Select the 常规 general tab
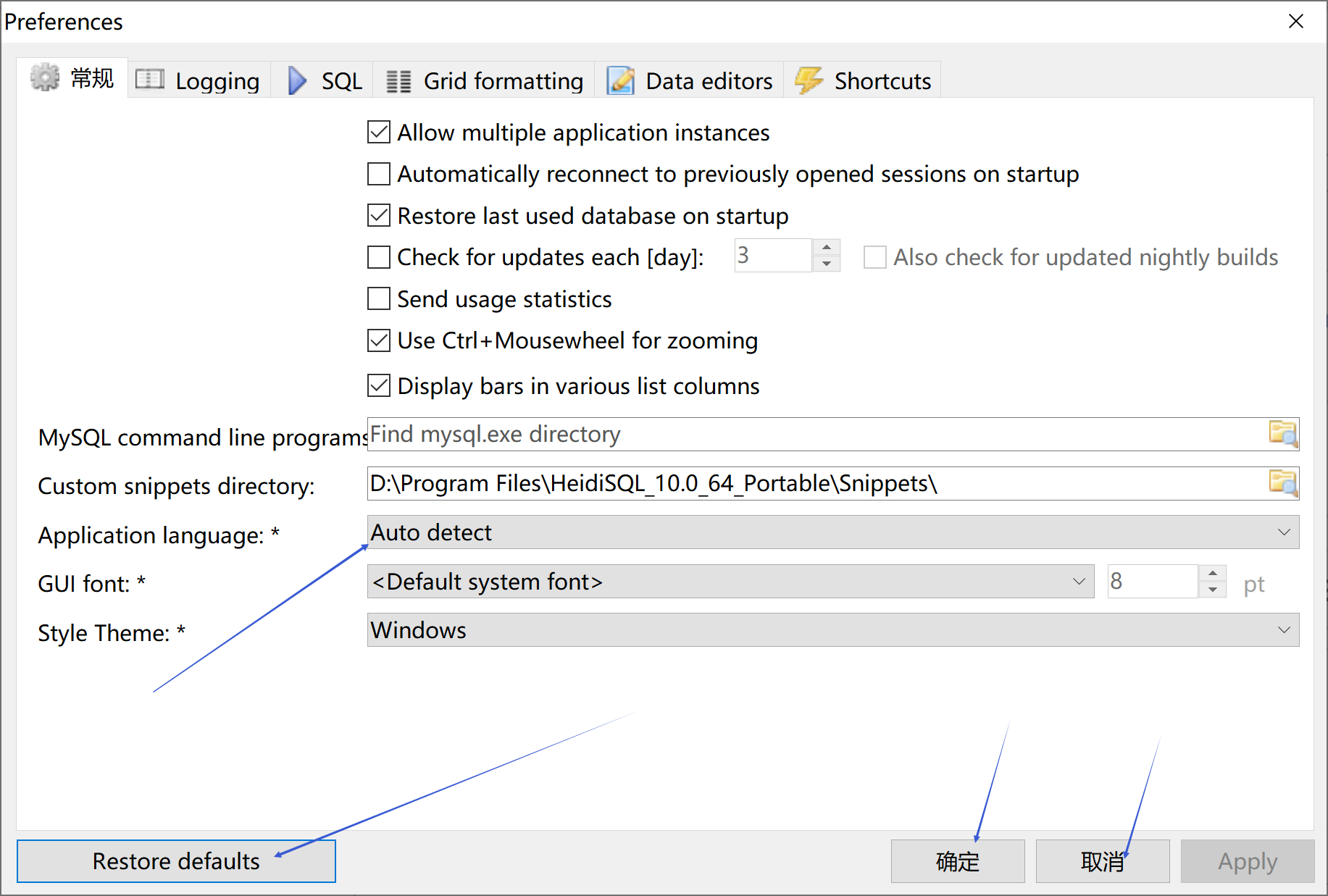The image size is (1328, 896). click(x=72, y=78)
